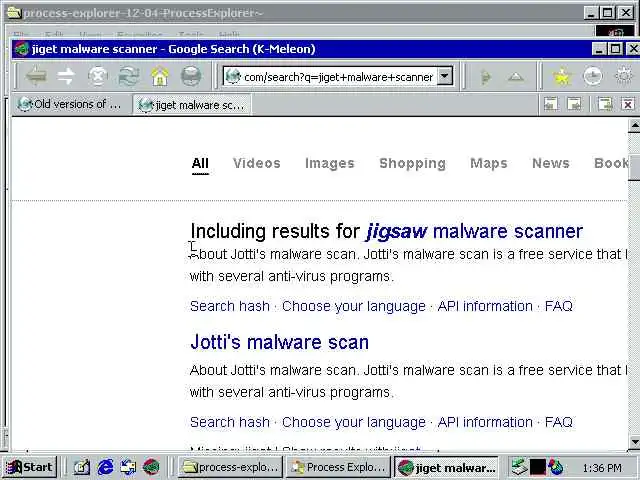640x480 pixels.
Task: Click 'API information' below Jotti's result
Action: pyautogui.click(x=485, y=422)
